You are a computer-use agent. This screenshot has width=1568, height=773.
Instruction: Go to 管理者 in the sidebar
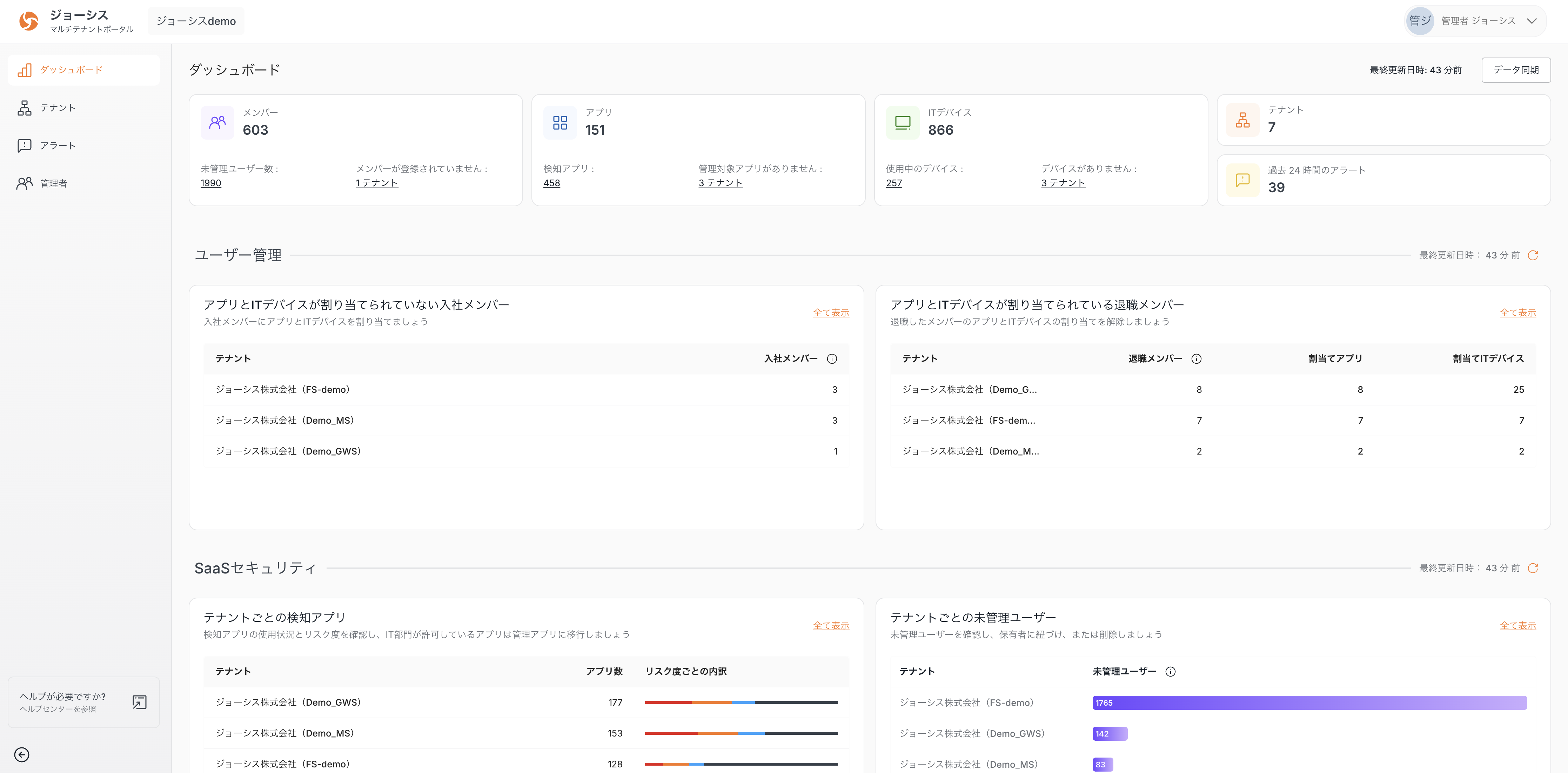point(54,183)
